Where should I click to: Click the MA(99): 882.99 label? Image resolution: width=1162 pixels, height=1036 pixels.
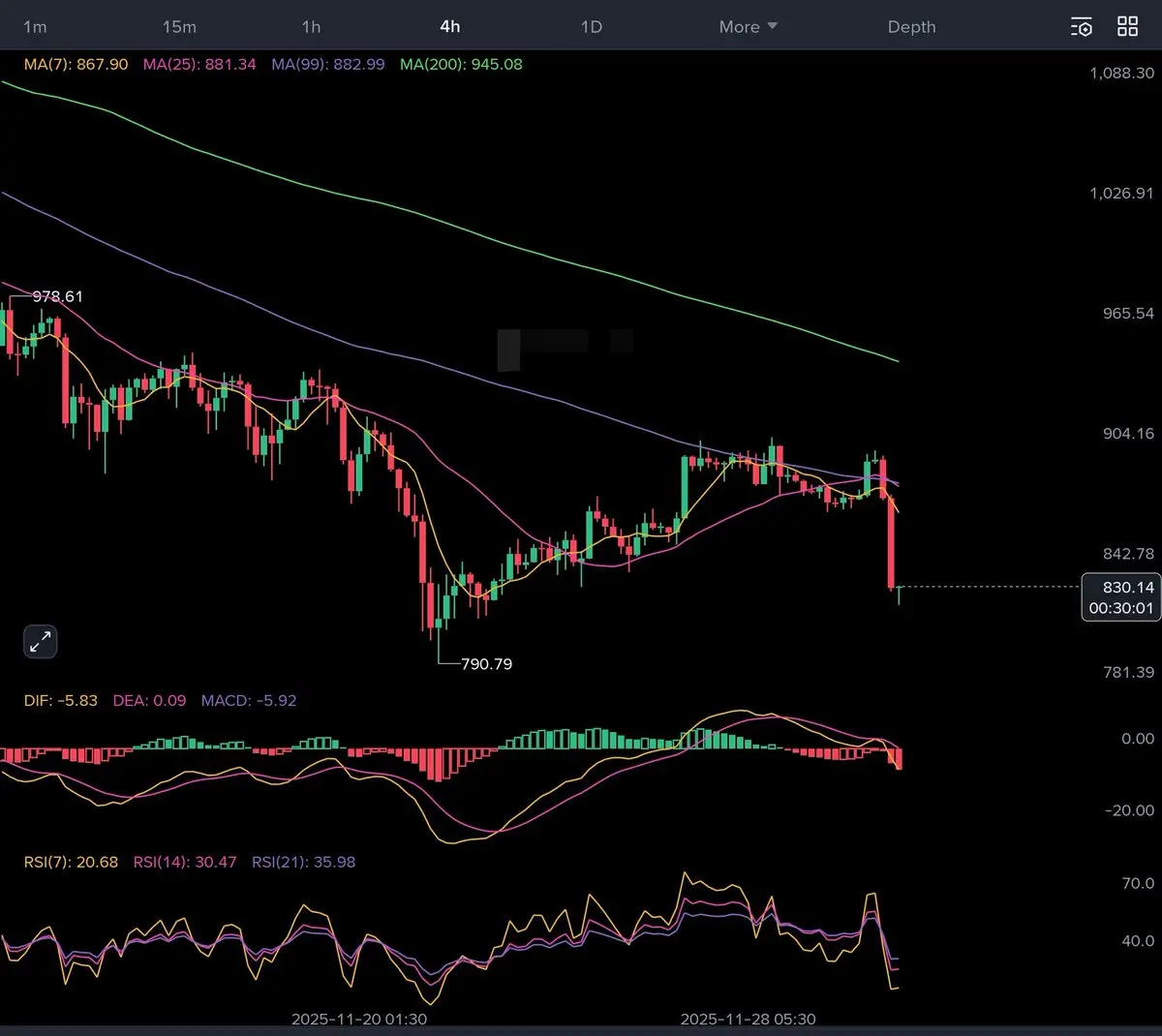[x=328, y=64]
